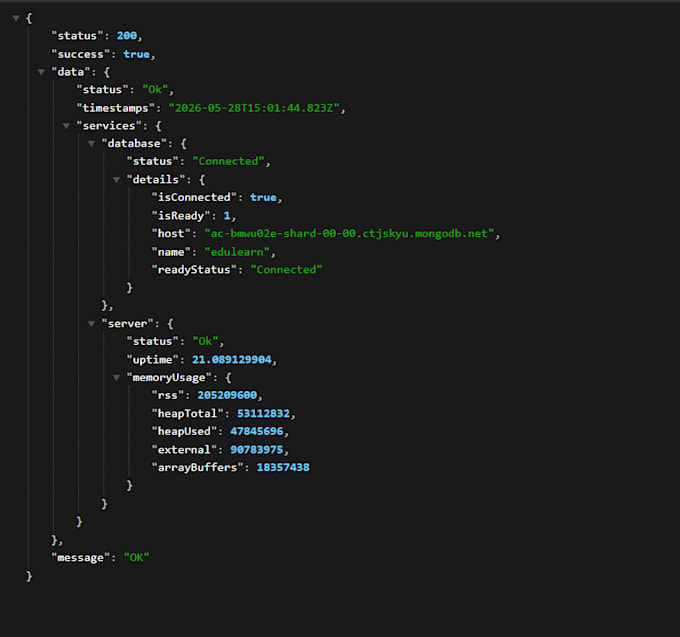Select the external value 90783975
Image resolution: width=680 pixels, height=637 pixels.
[x=257, y=450]
